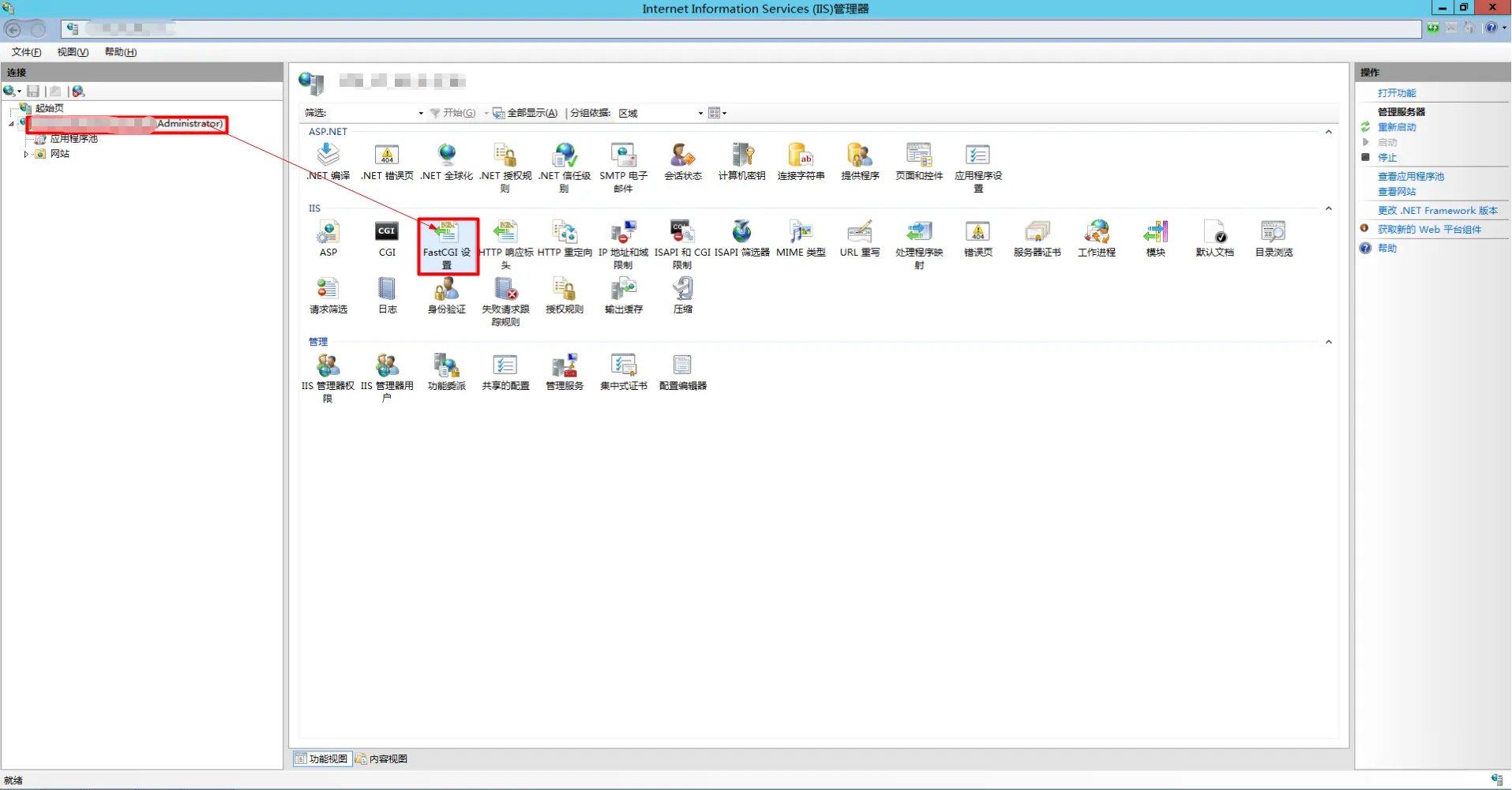1512x790 pixels.
Task: Open the 帮助(H) menu
Action: coord(120,52)
